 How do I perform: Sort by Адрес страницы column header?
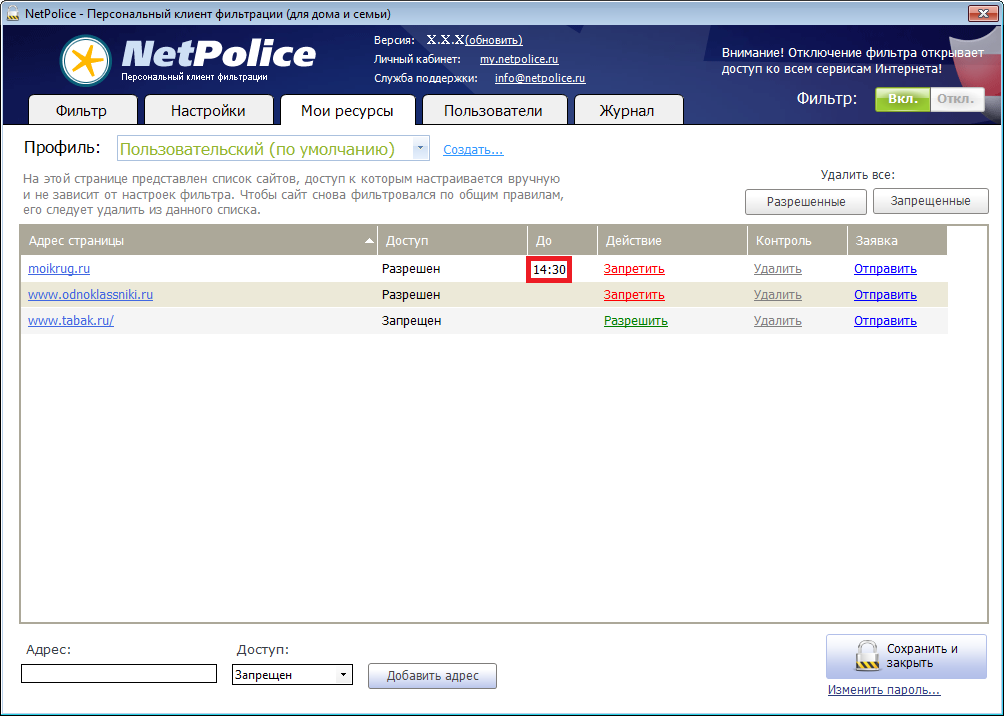pos(198,240)
